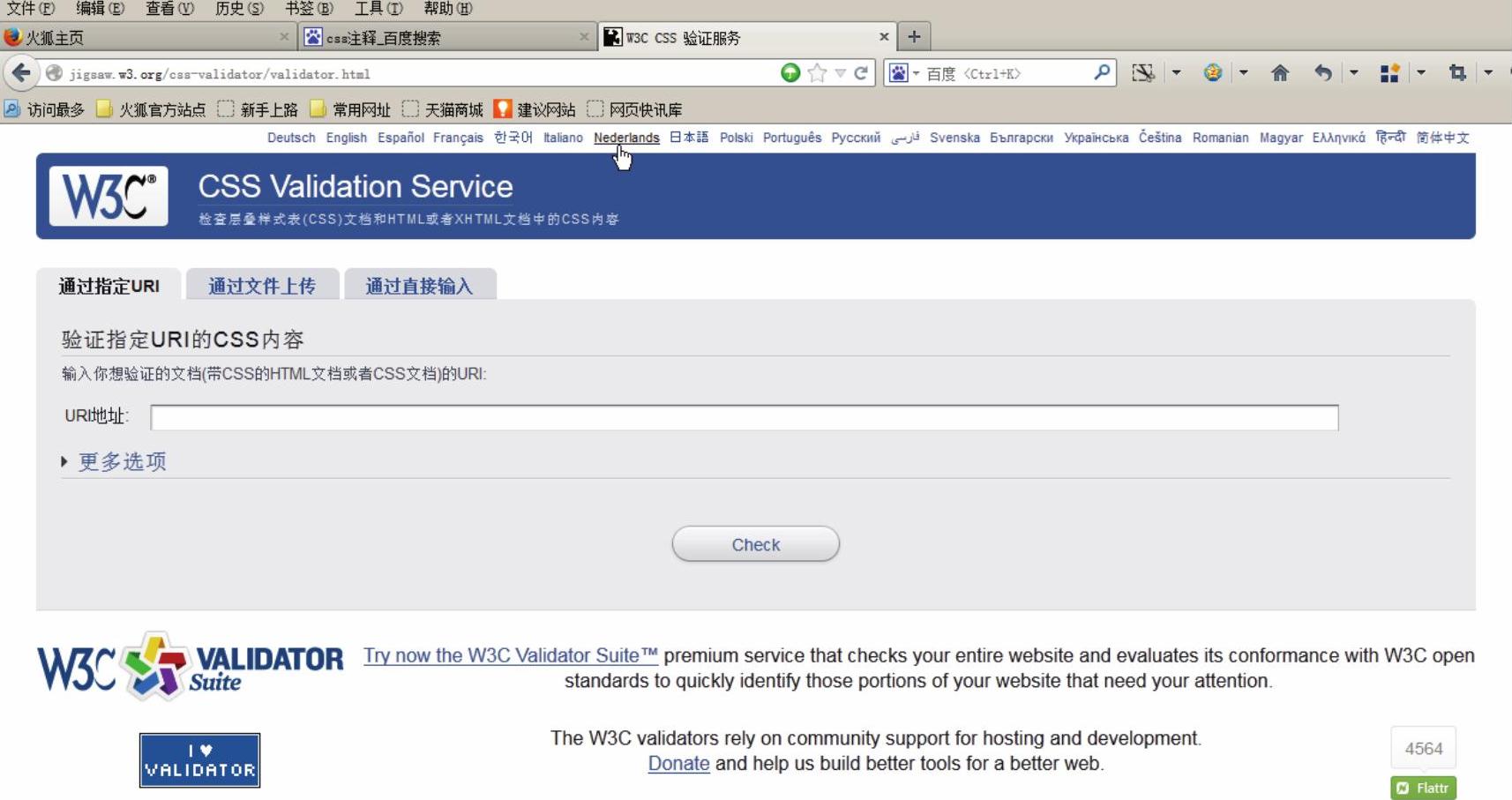Open the 历史 menu
This screenshot has height=800, width=1512.
pos(239,9)
